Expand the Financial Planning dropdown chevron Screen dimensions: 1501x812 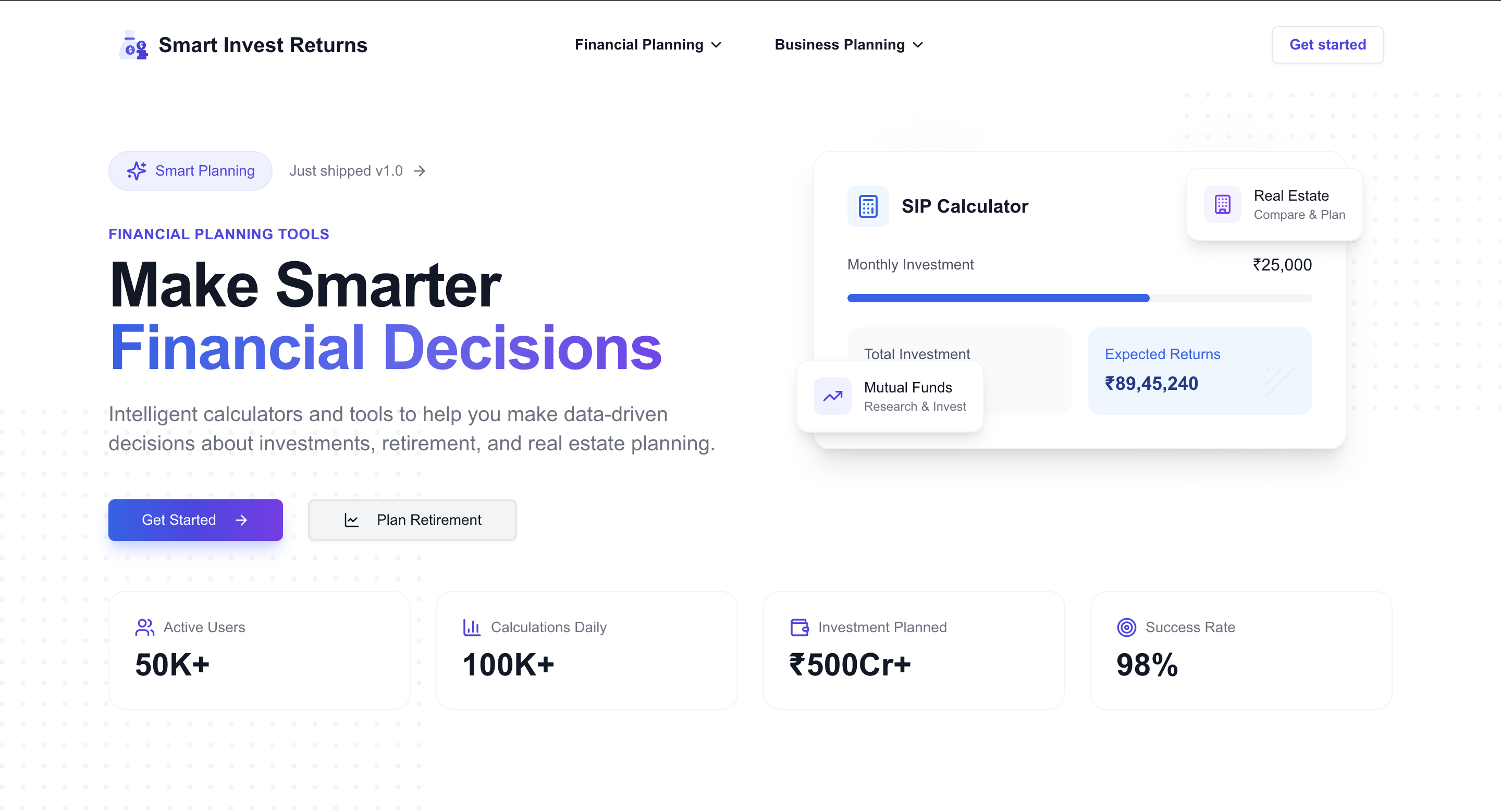pos(717,45)
